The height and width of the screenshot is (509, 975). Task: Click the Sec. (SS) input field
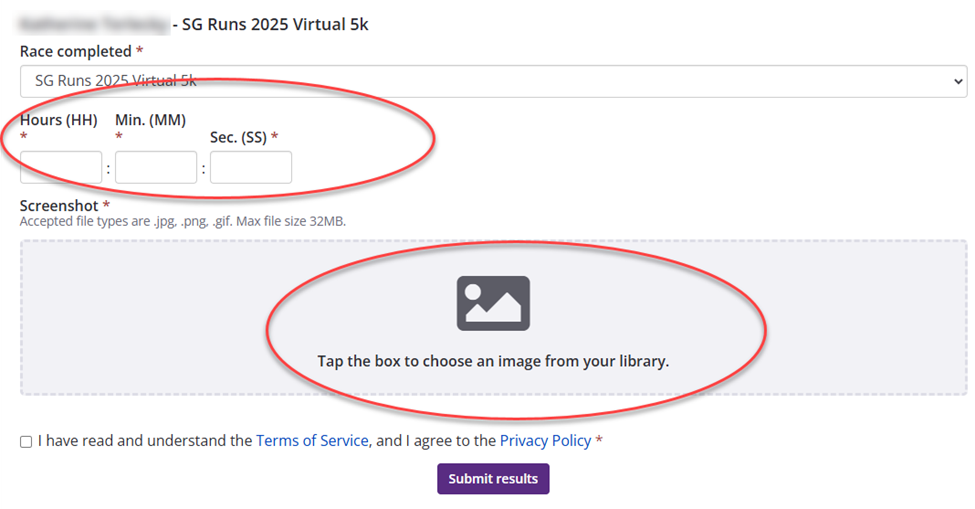(251, 167)
